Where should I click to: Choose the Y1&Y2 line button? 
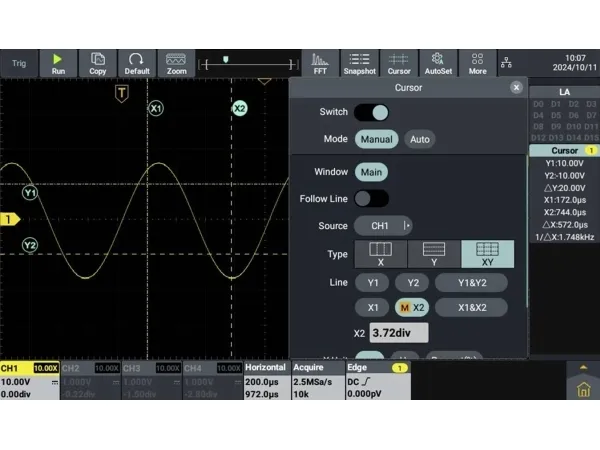pos(470,283)
